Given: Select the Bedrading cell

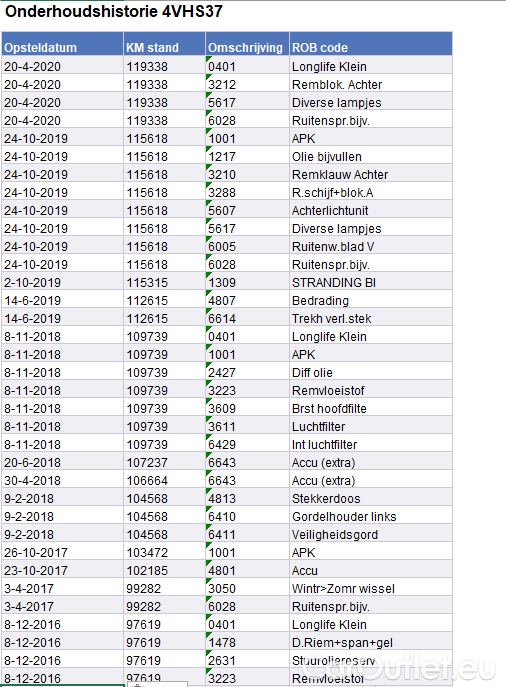Looking at the screenshot, I should [x=371, y=301].
